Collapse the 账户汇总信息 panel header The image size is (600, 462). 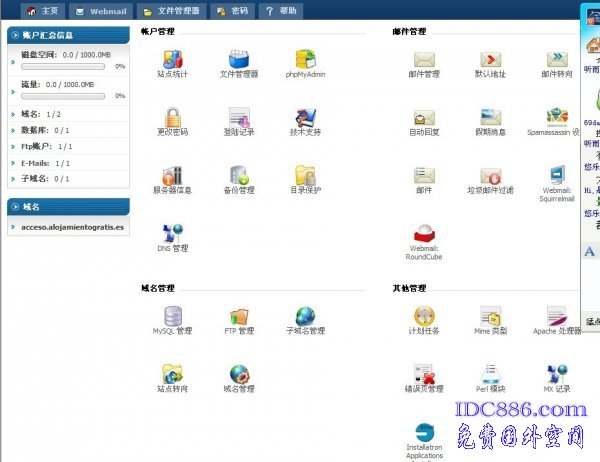pos(67,34)
